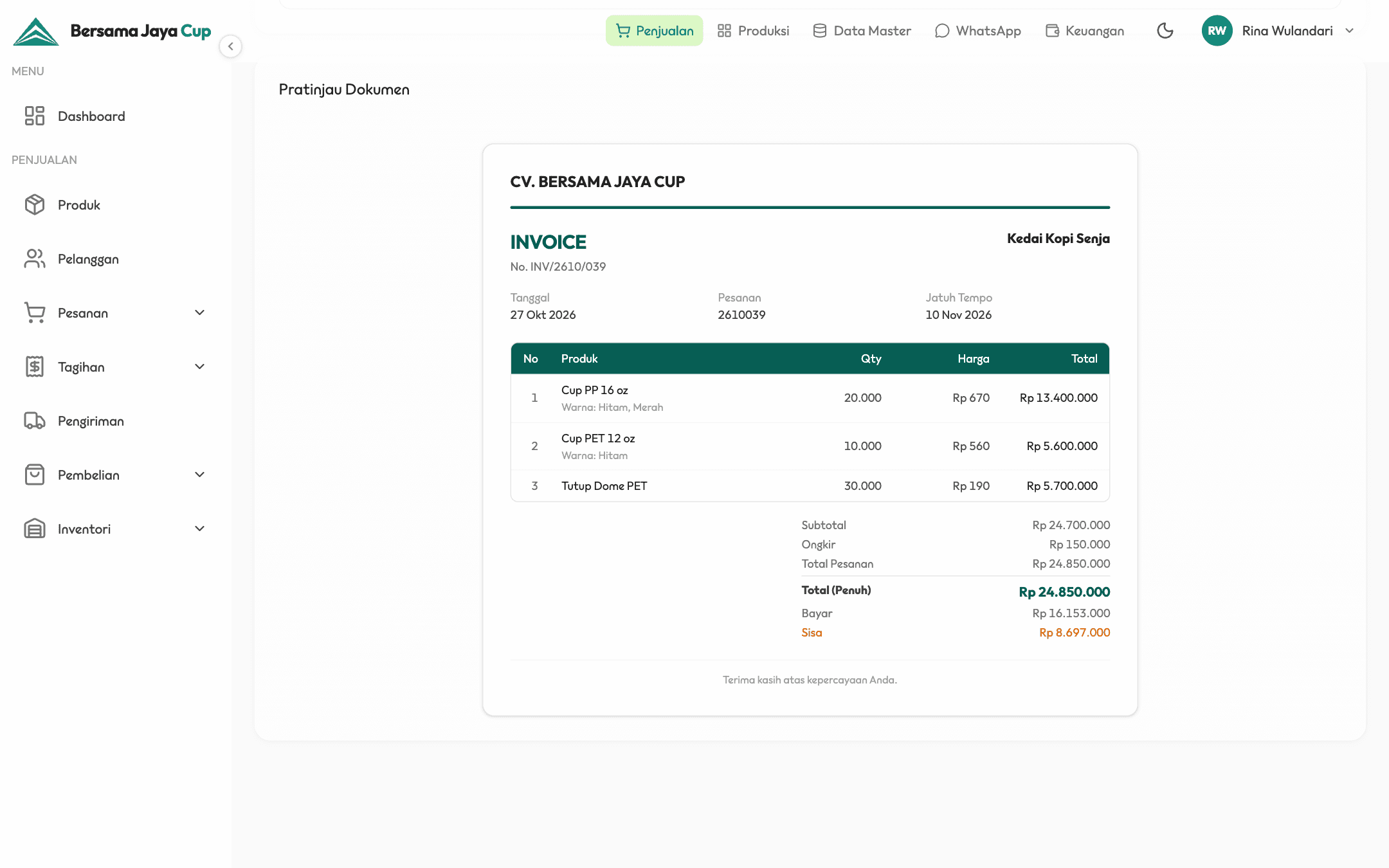Expand the Pembelian submenu chevron

[199, 475]
